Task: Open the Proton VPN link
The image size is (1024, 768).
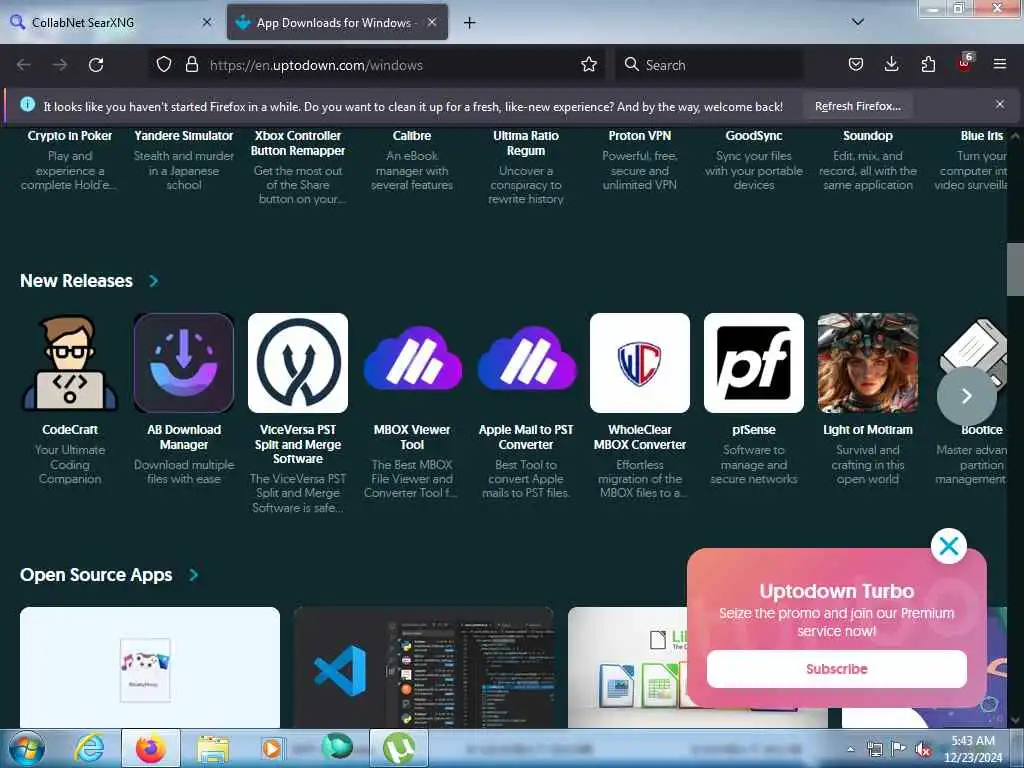Action: tap(640, 136)
